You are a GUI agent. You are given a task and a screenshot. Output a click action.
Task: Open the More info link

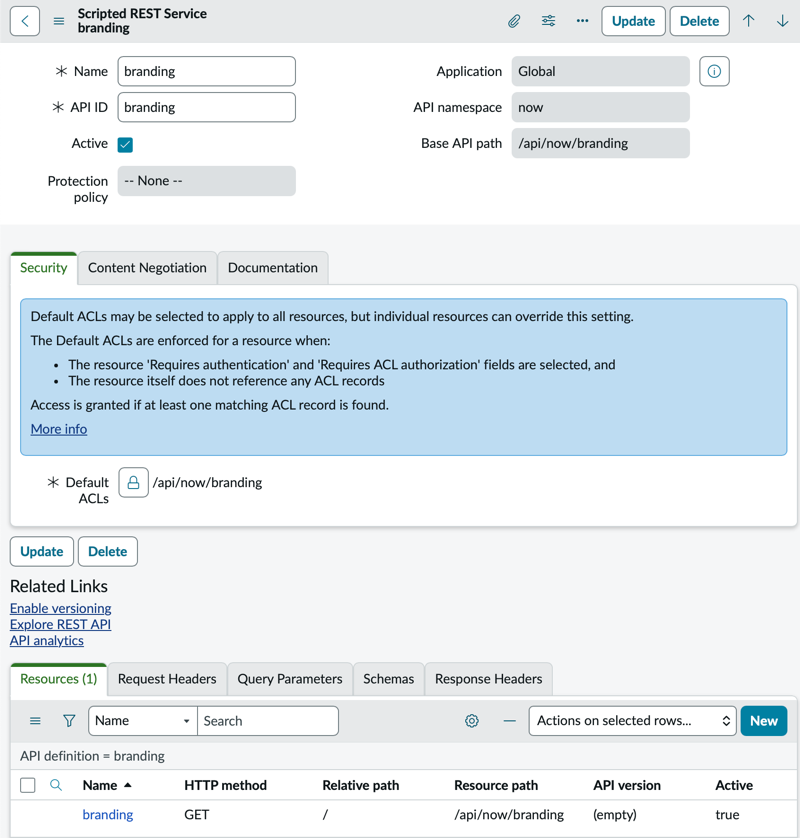point(59,429)
